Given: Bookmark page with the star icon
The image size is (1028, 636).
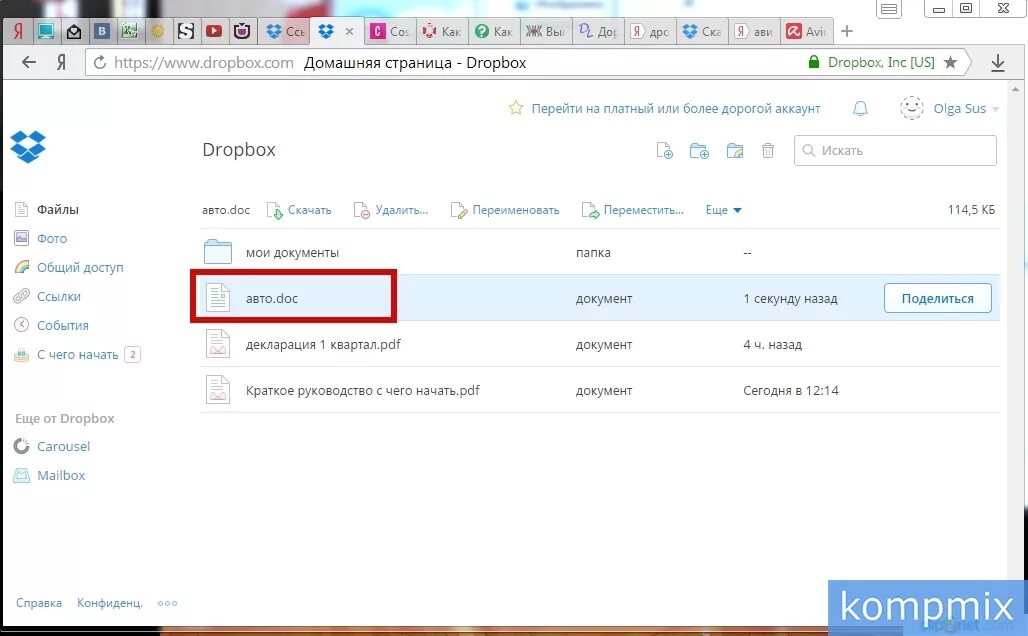Looking at the screenshot, I should tap(950, 62).
